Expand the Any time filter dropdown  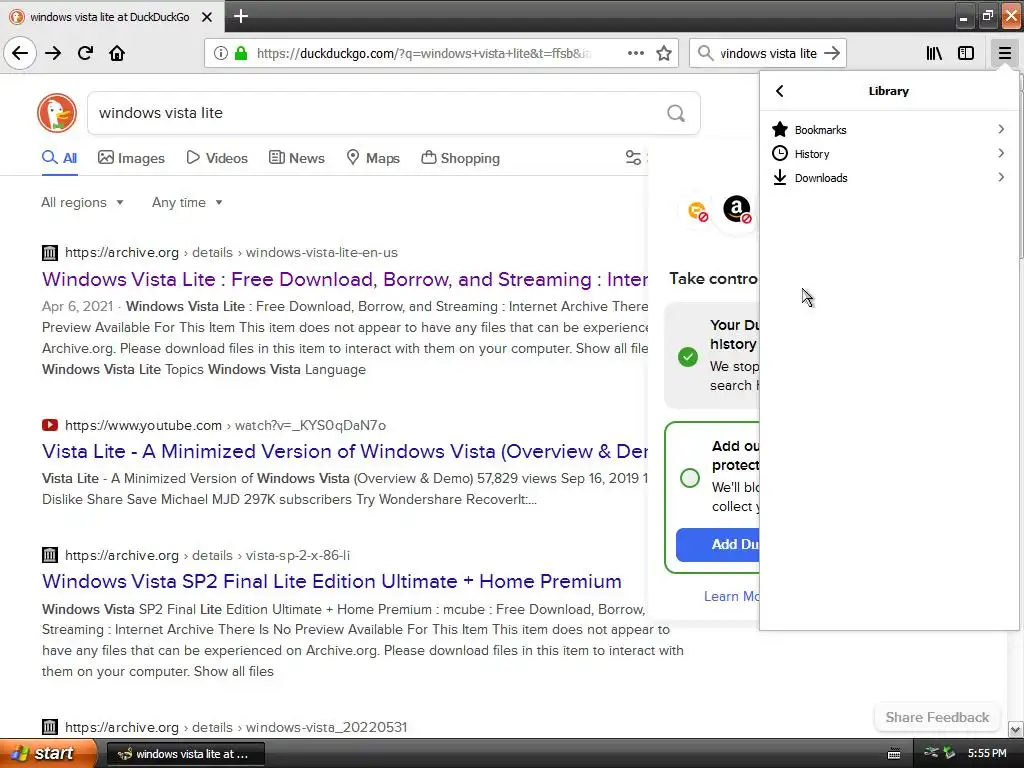coord(187,202)
